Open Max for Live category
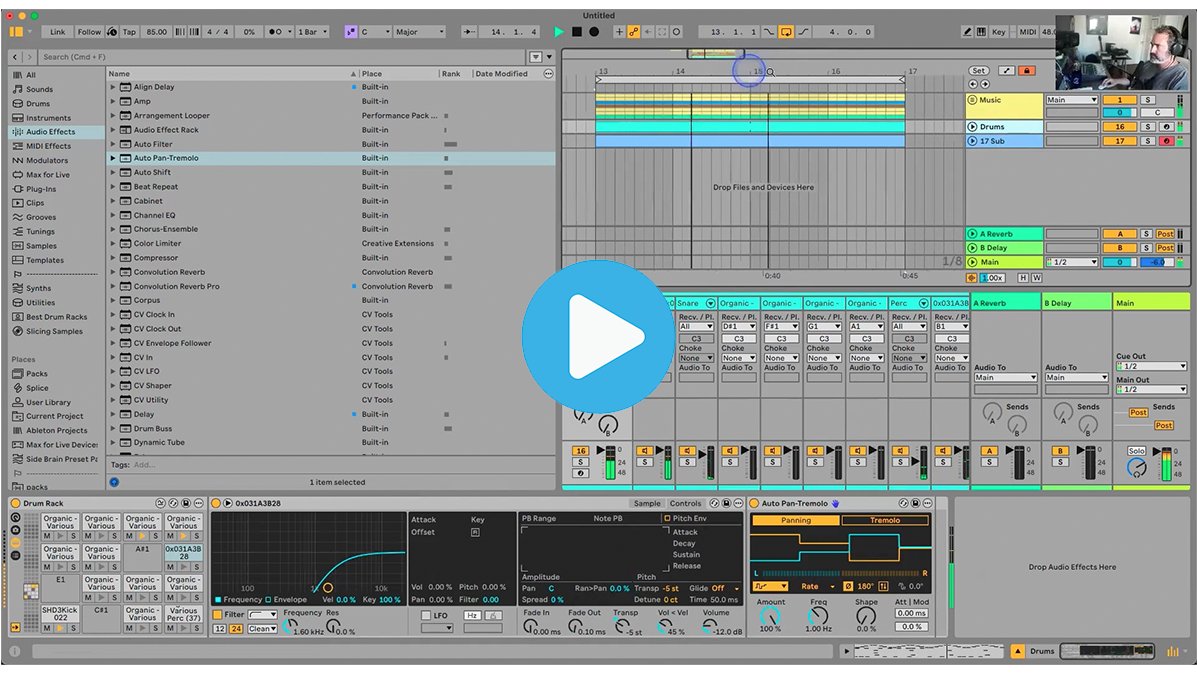The height and width of the screenshot is (673, 1197). pos(47,175)
